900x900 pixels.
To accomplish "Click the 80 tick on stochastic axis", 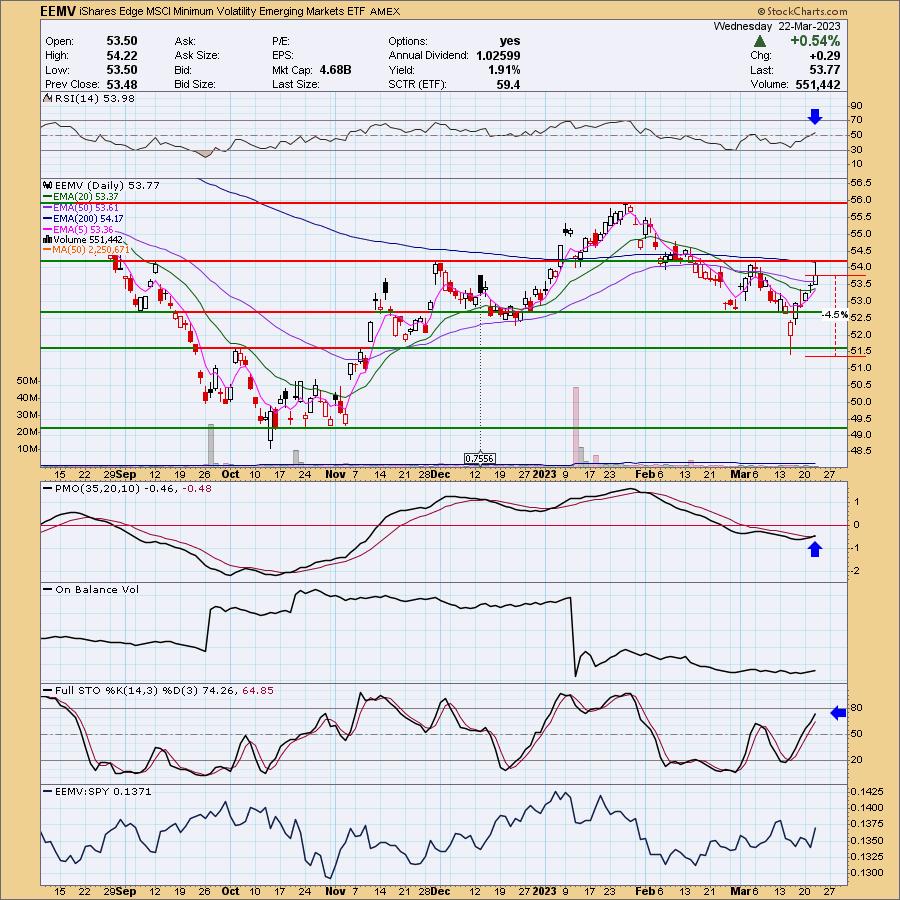I will coord(856,708).
